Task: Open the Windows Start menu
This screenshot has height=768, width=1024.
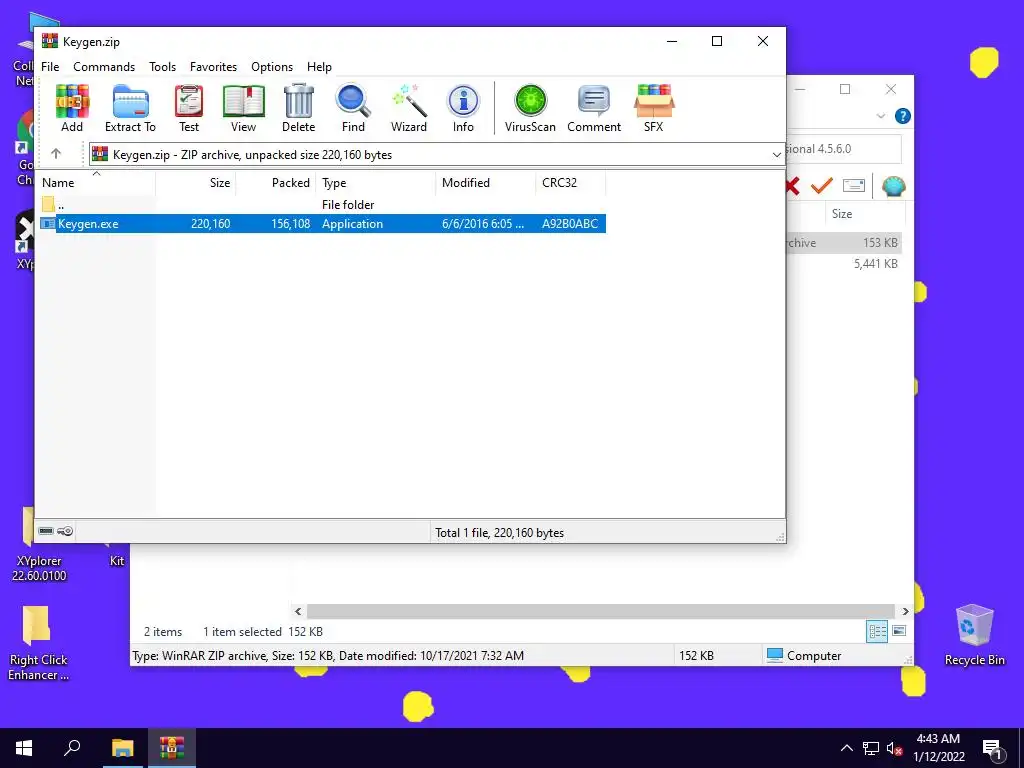Action: 24,748
